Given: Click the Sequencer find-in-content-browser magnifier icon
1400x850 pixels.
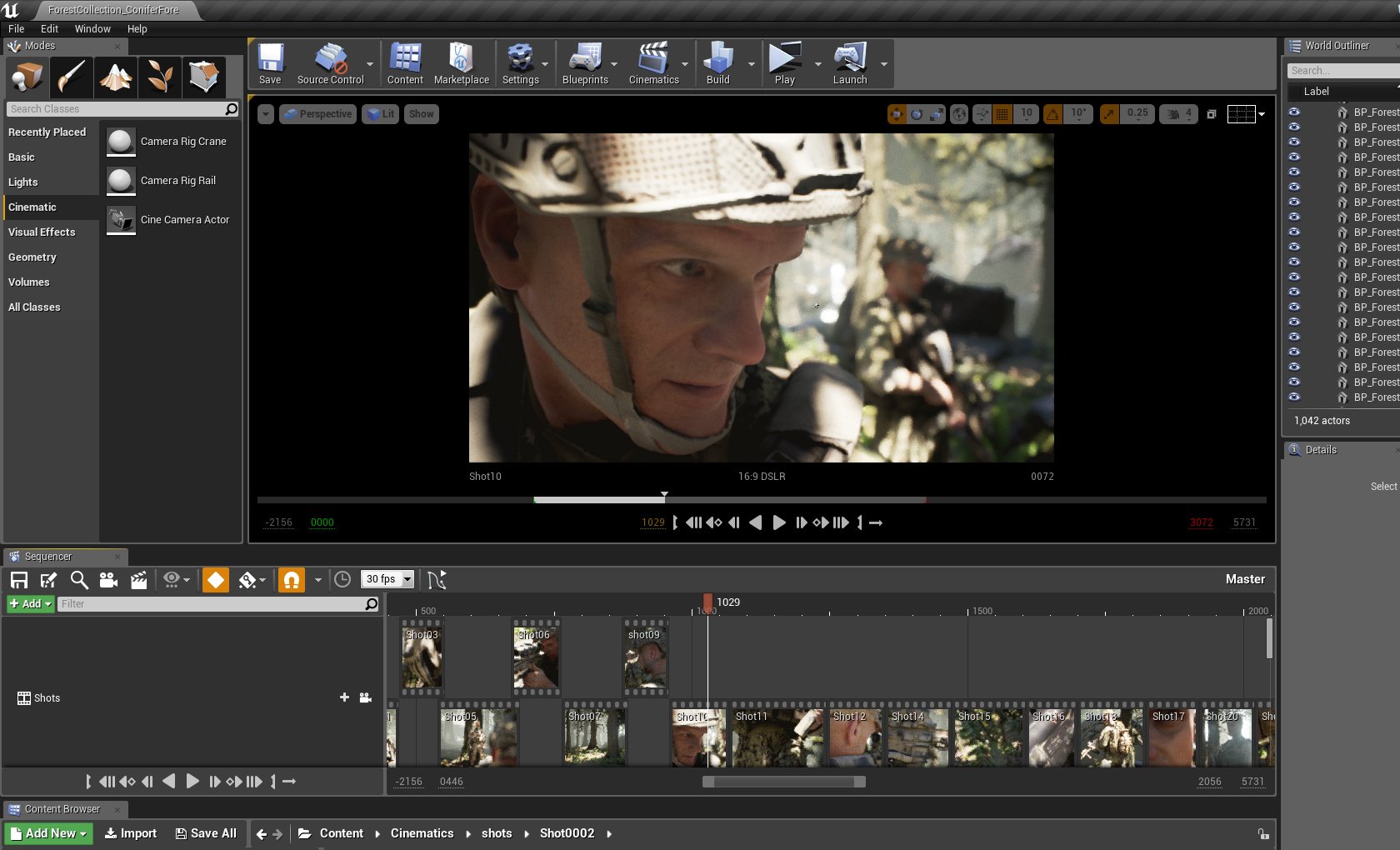Looking at the screenshot, I should click(79, 580).
